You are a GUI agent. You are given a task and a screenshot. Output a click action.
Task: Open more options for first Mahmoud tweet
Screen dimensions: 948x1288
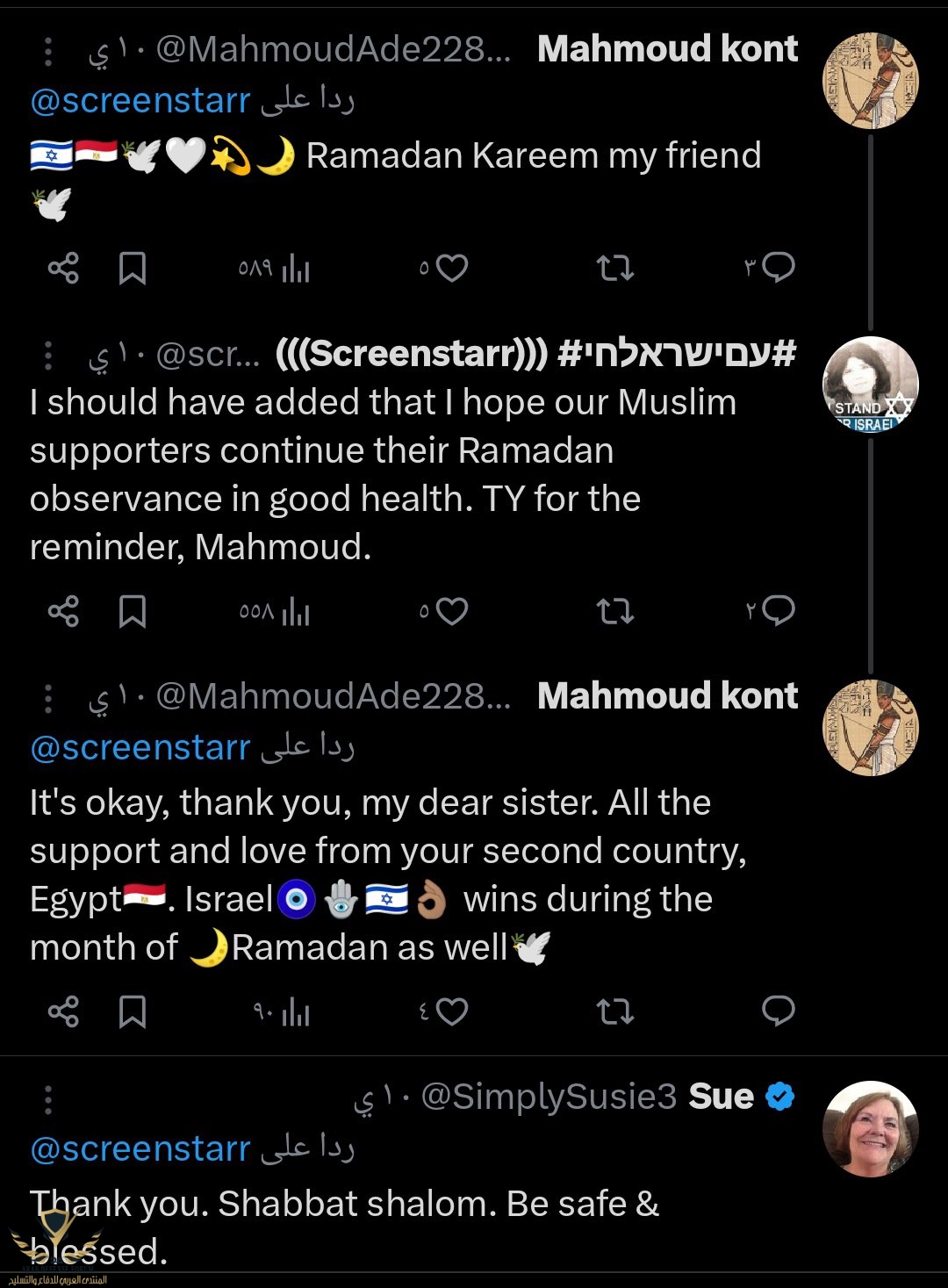point(48,52)
